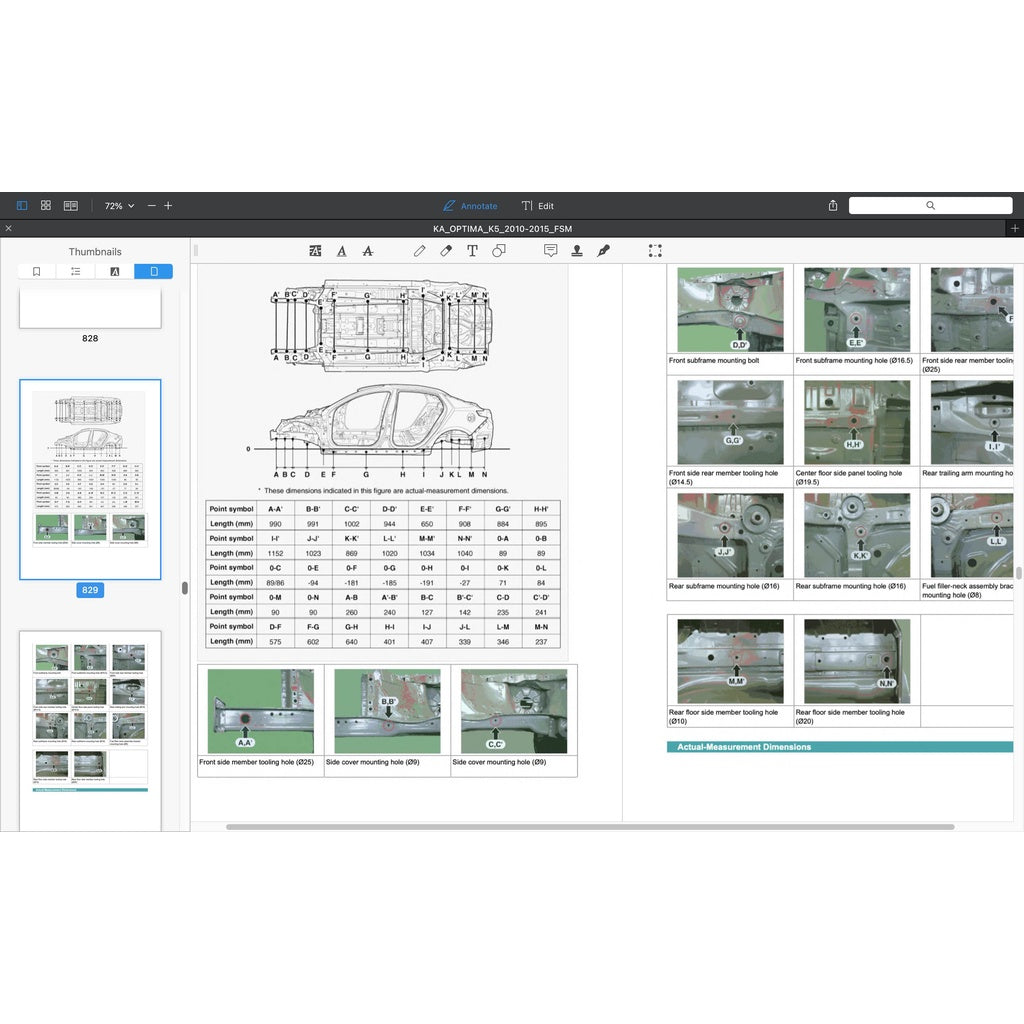Add a note comment
Viewport: 1024px width, 1024px height.
tap(550, 251)
